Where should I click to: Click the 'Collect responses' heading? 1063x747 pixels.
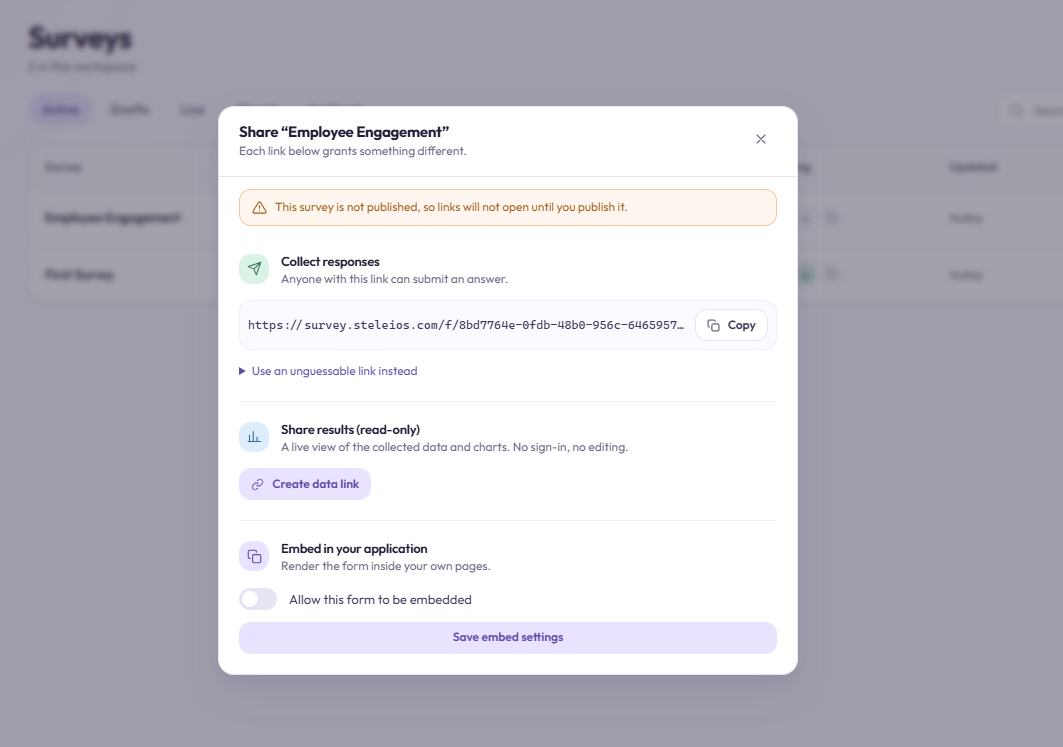point(330,262)
